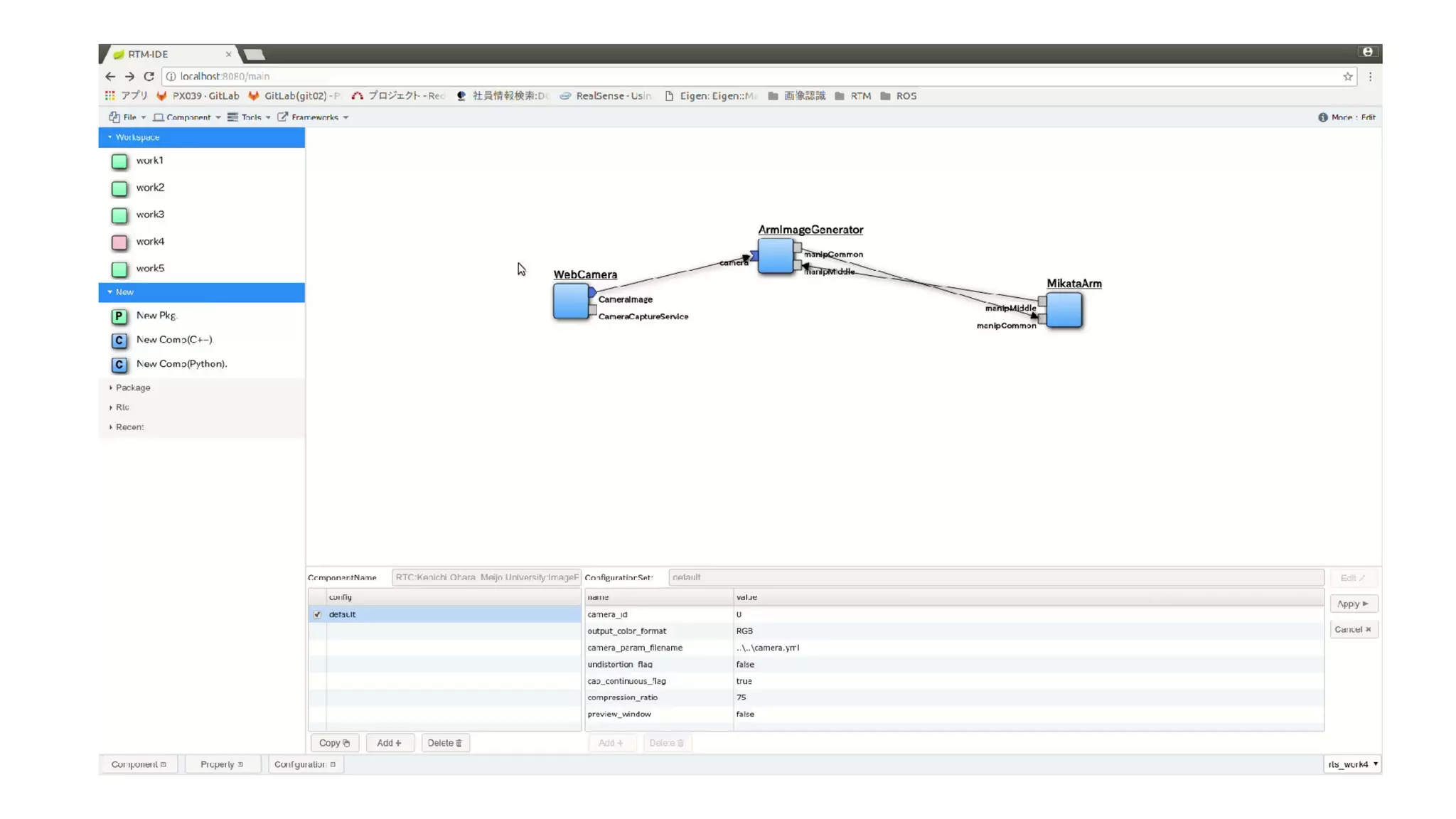This screenshot has height=819, width=1456.
Task: Click the Copy button
Action: click(334, 743)
